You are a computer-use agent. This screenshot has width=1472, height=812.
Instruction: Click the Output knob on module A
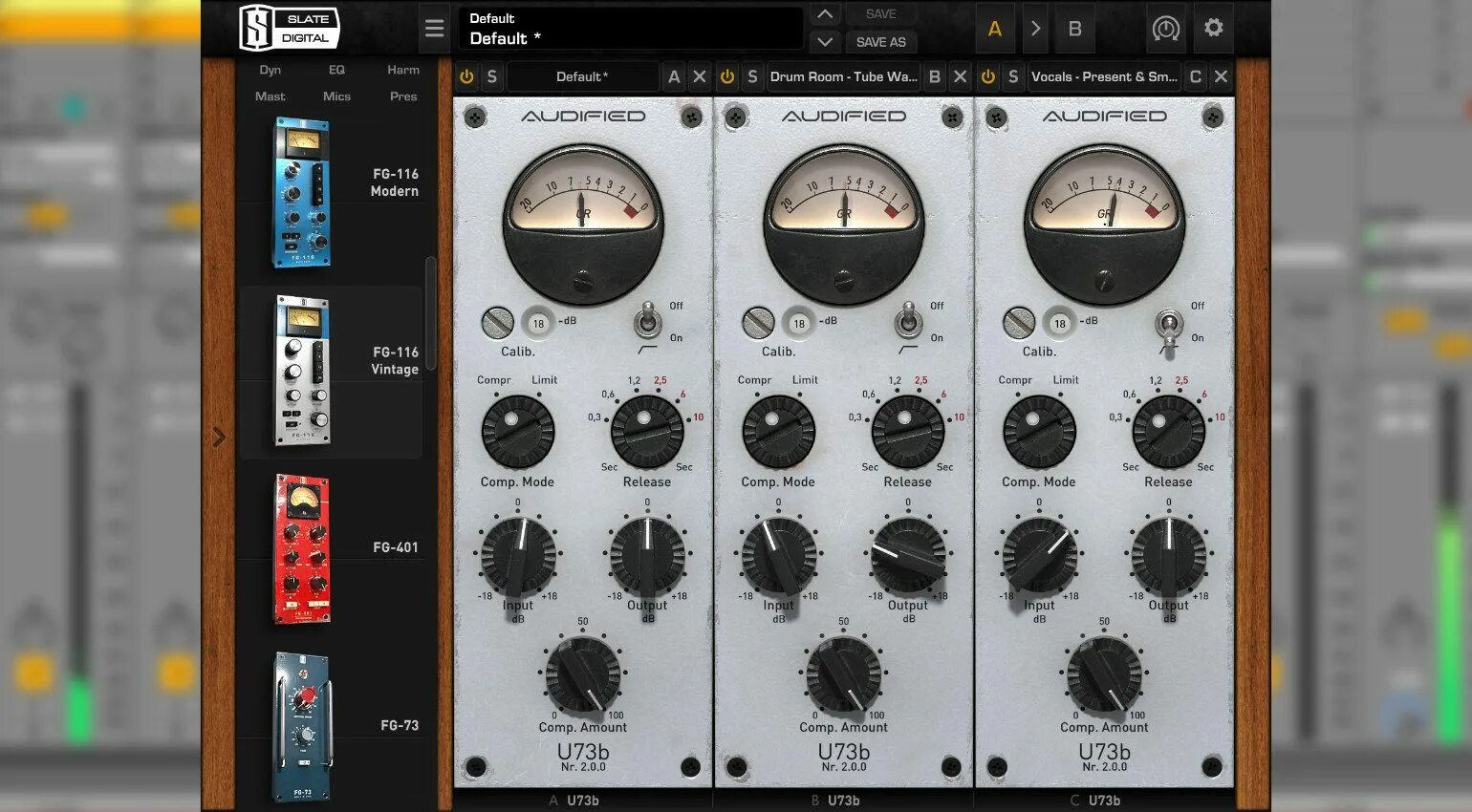[647, 557]
